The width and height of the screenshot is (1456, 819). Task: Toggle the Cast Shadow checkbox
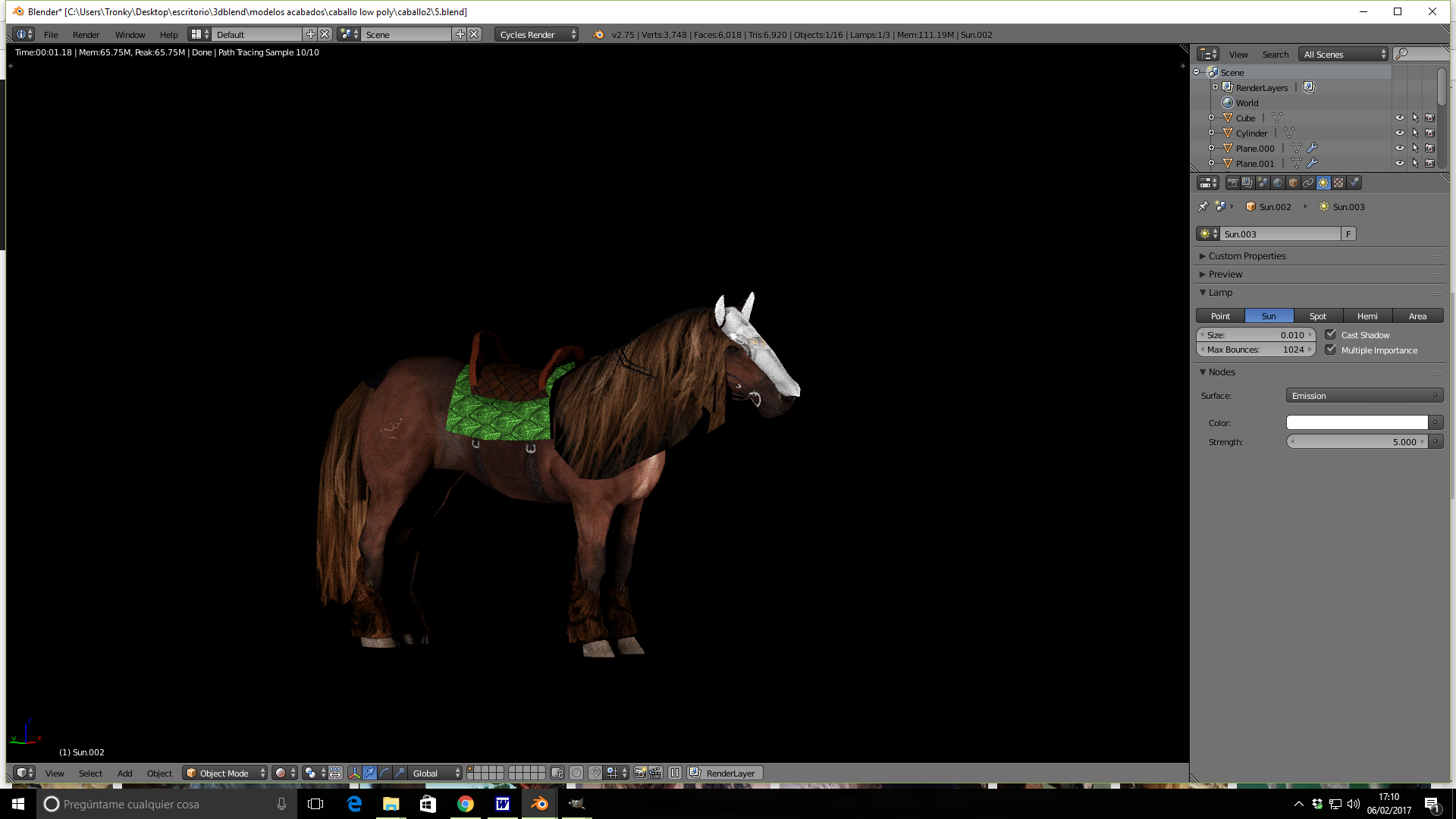pyautogui.click(x=1330, y=334)
